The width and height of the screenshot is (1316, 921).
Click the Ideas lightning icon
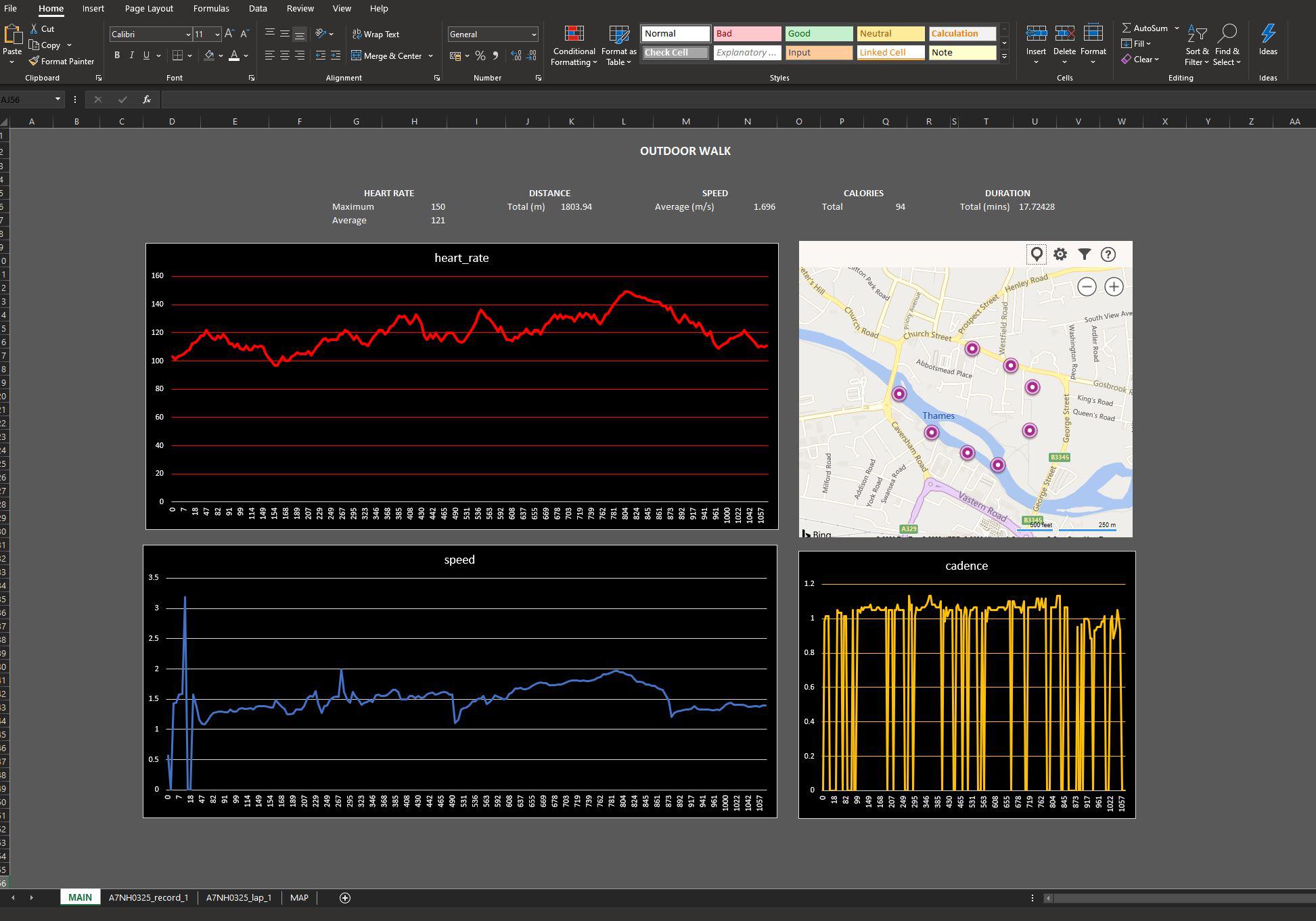coord(1267,34)
